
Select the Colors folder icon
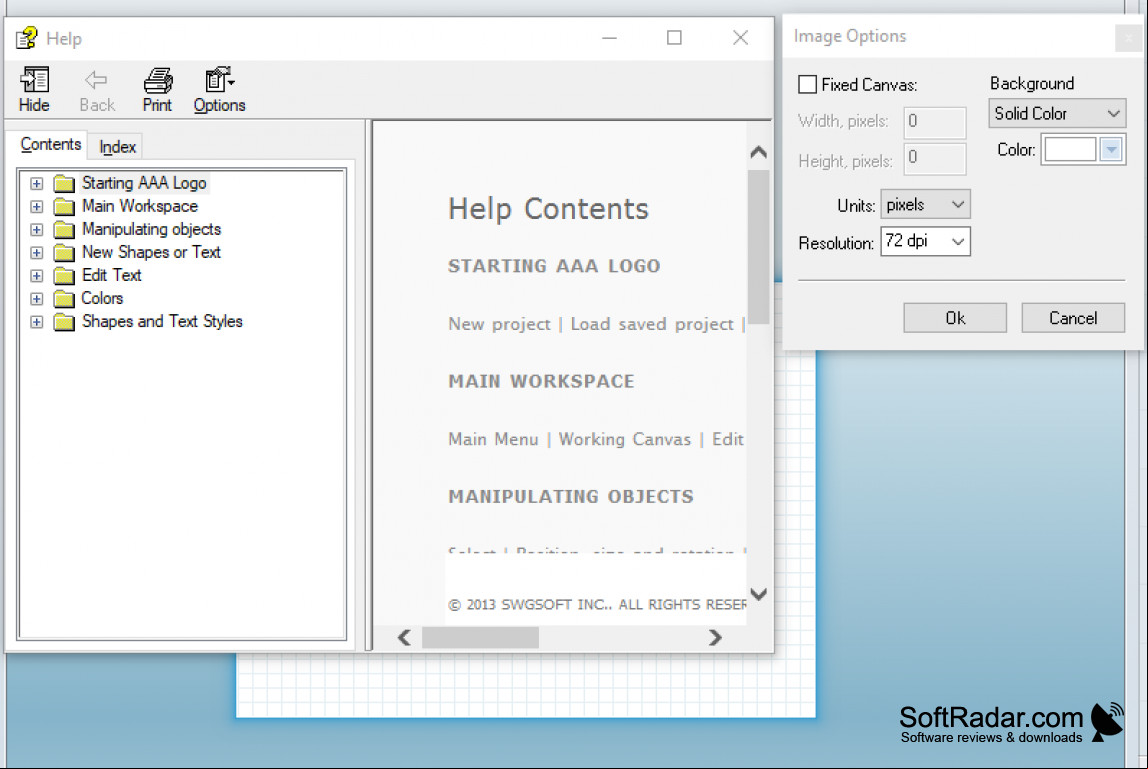point(64,299)
